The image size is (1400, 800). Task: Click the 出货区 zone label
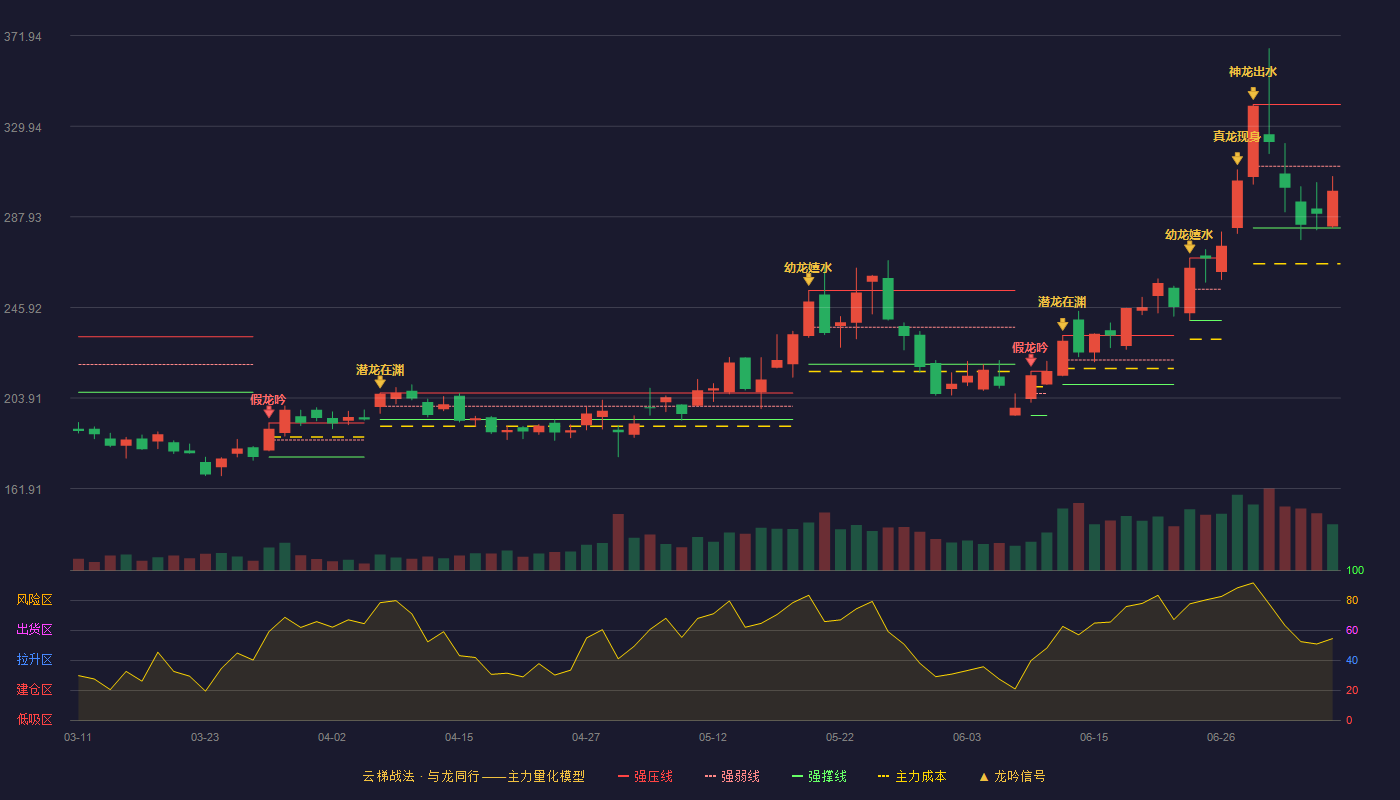point(34,630)
